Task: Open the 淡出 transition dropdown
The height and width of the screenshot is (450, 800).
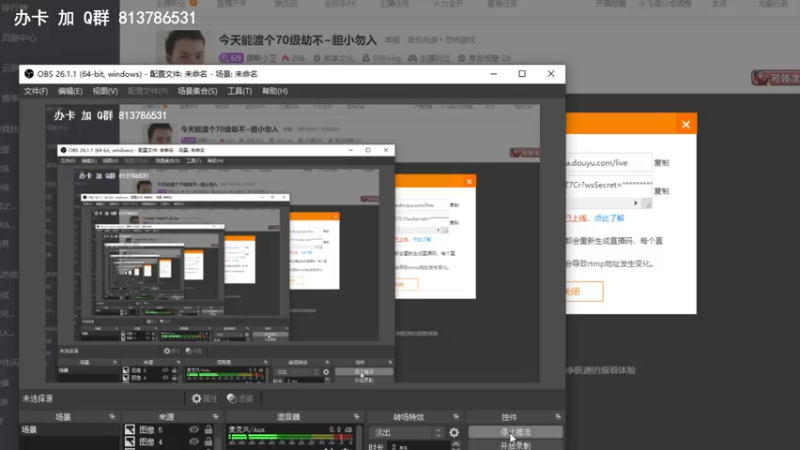Action: [x=407, y=433]
